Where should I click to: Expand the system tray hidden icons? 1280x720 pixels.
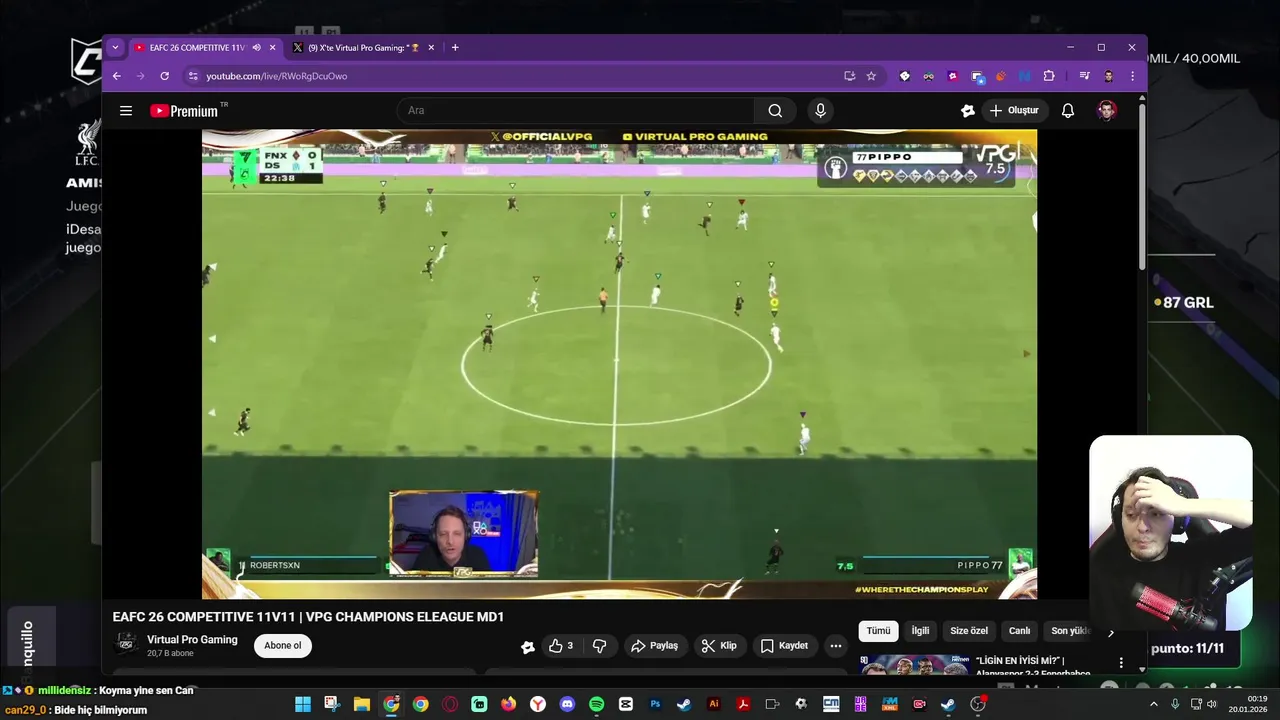pos(1154,704)
